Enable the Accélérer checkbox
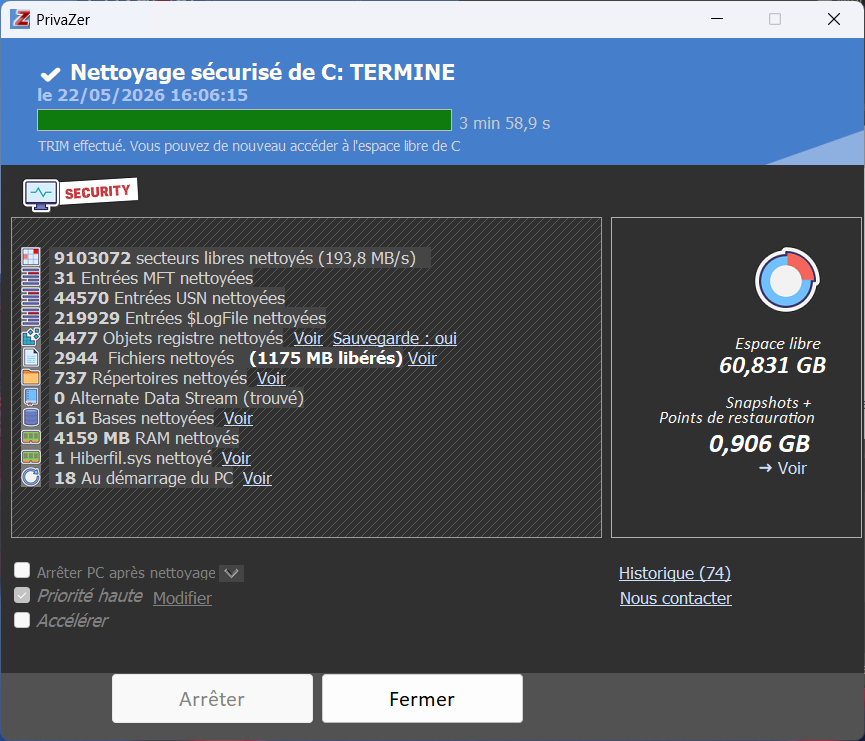Image resolution: width=865 pixels, height=741 pixels. point(22,620)
